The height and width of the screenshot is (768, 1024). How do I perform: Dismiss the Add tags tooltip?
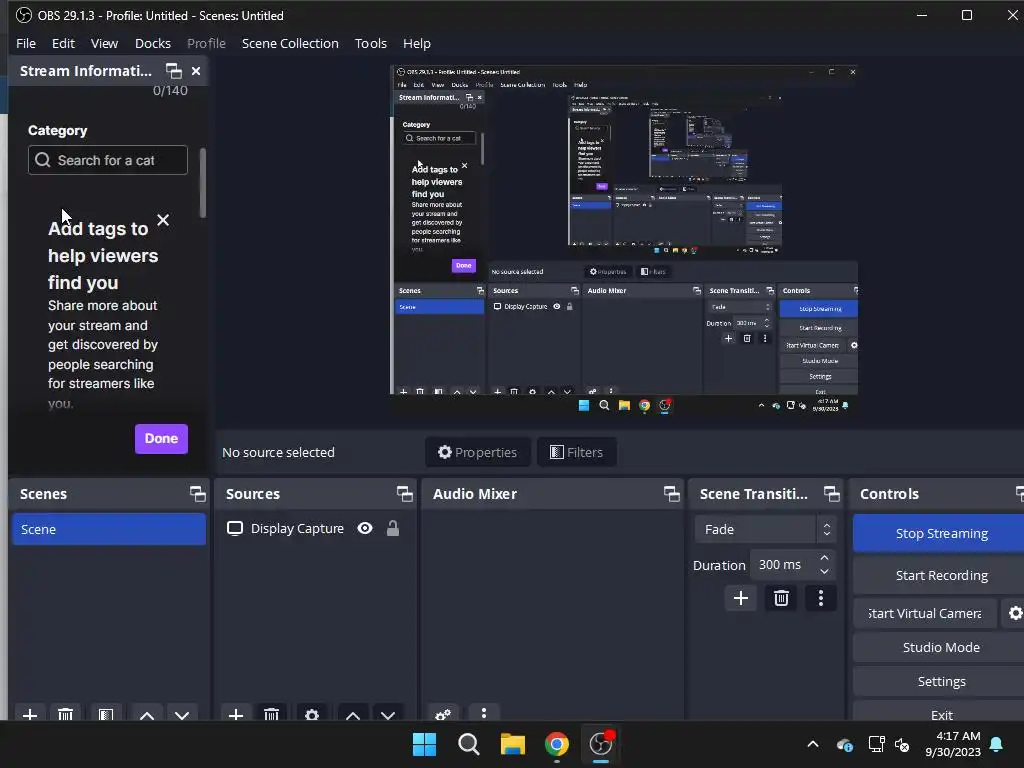[163, 220]
